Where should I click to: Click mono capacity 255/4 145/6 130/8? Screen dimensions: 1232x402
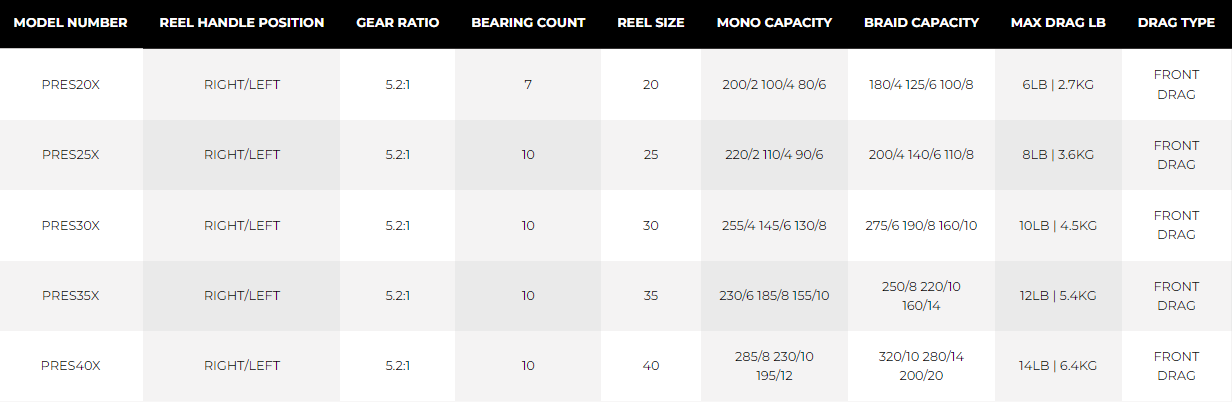click(774, 225)
